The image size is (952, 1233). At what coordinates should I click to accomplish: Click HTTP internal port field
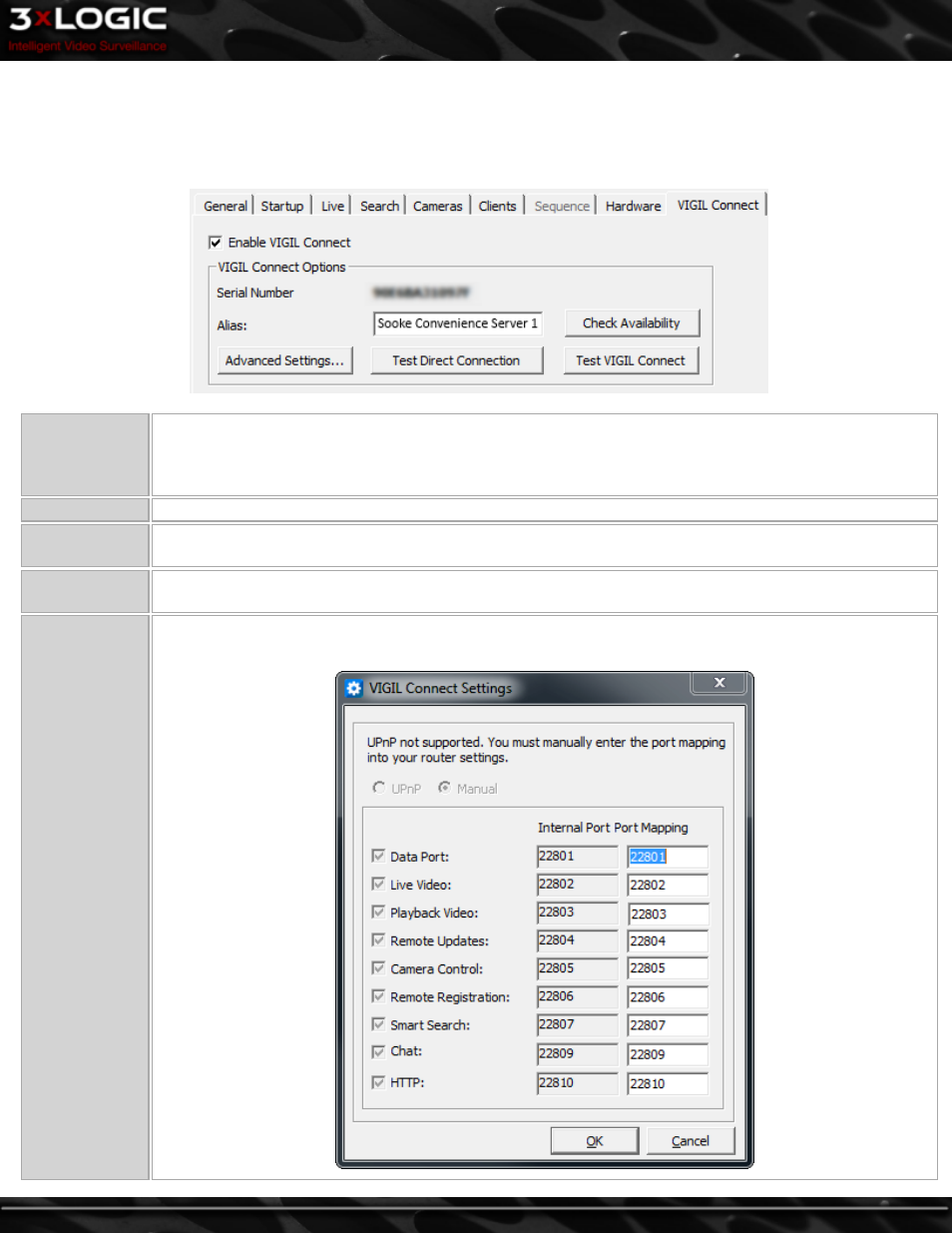click(x=578, y=1083)
